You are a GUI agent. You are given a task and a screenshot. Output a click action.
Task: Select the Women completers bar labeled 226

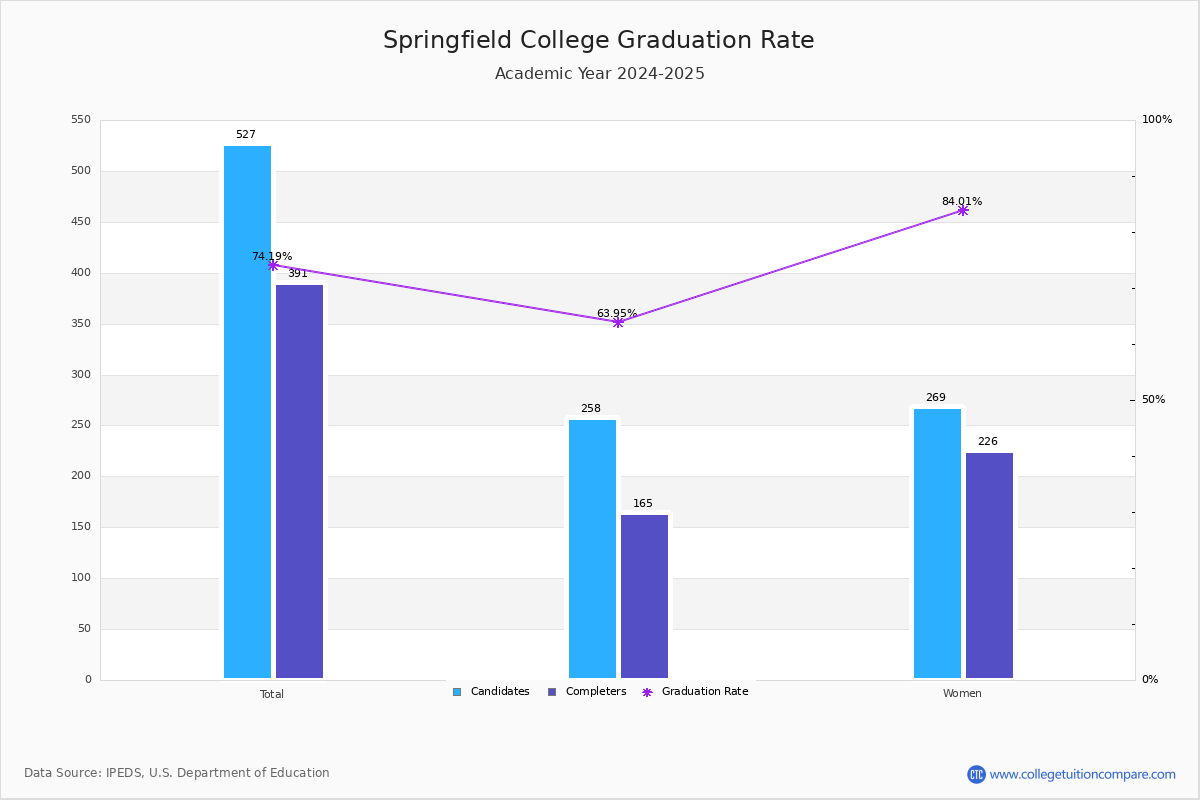(989, 565)
